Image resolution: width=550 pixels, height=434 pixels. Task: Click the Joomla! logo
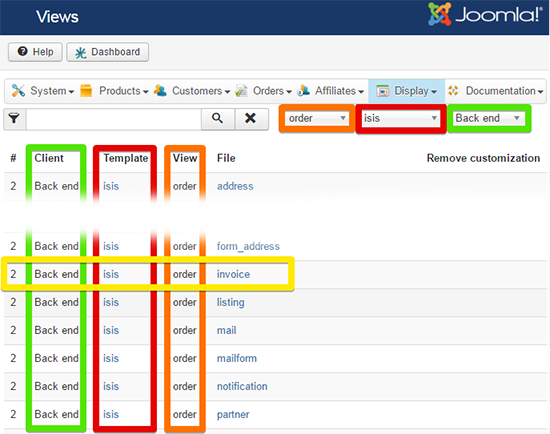click(485, 14)
